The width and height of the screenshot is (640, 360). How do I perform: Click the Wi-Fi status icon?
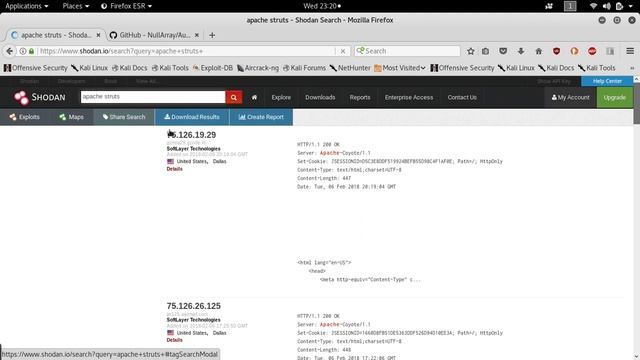(x=593, y=6)
